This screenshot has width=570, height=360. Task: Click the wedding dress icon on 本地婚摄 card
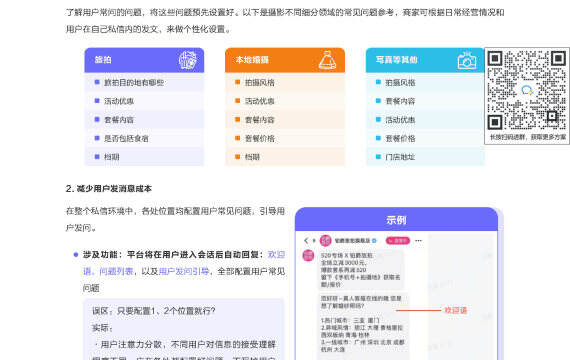327,60
